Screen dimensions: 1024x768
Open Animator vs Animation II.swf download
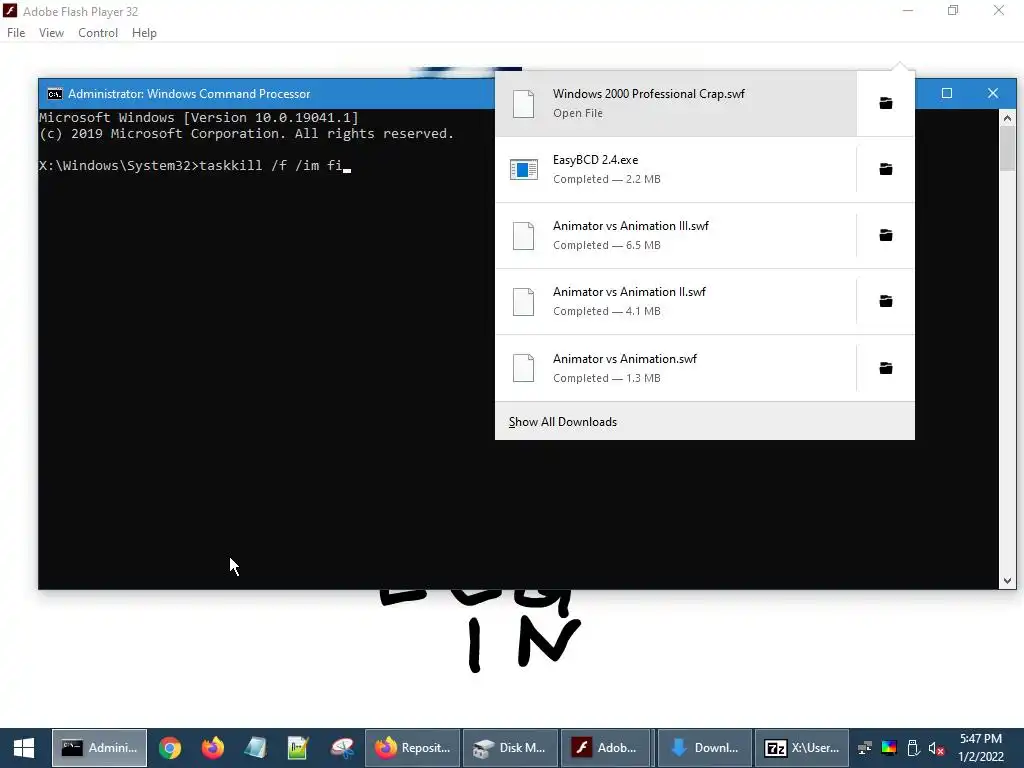pyautogui.click(x=675, y=301)
